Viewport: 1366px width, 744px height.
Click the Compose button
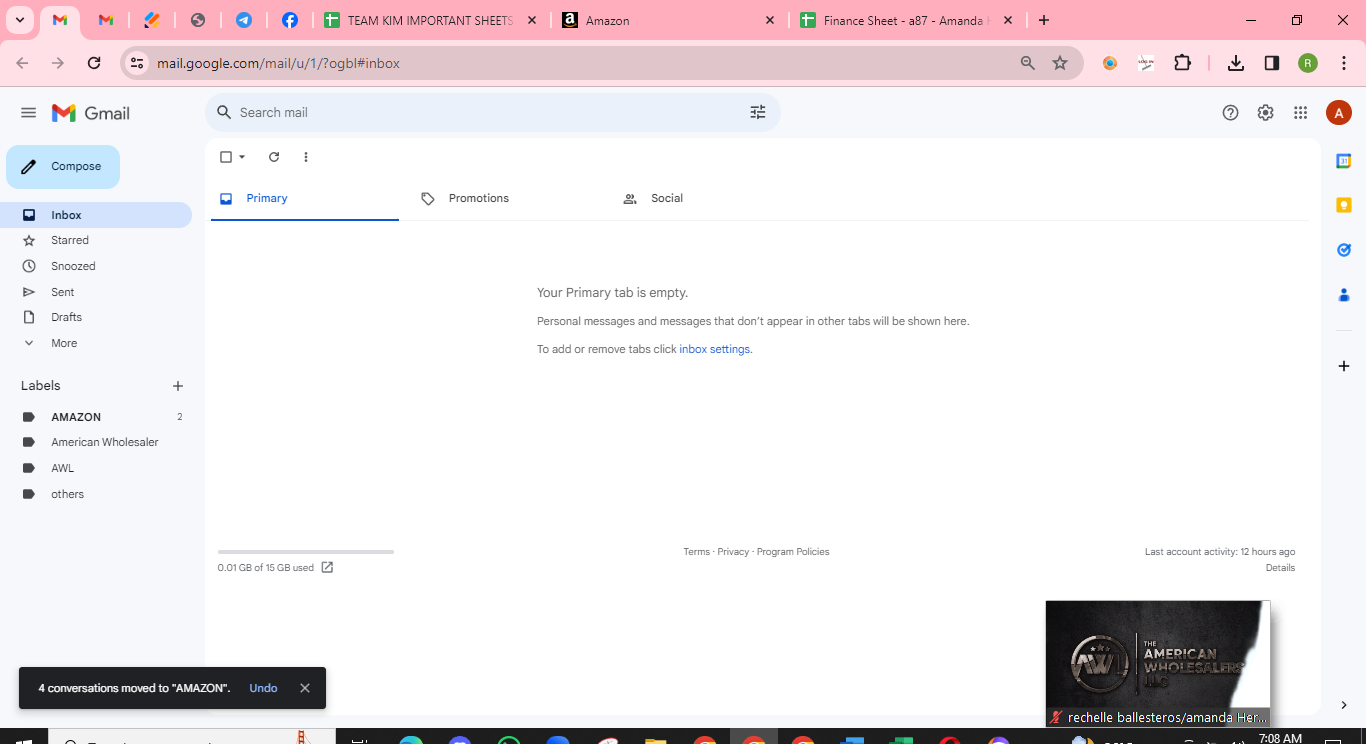coord(63,167)
